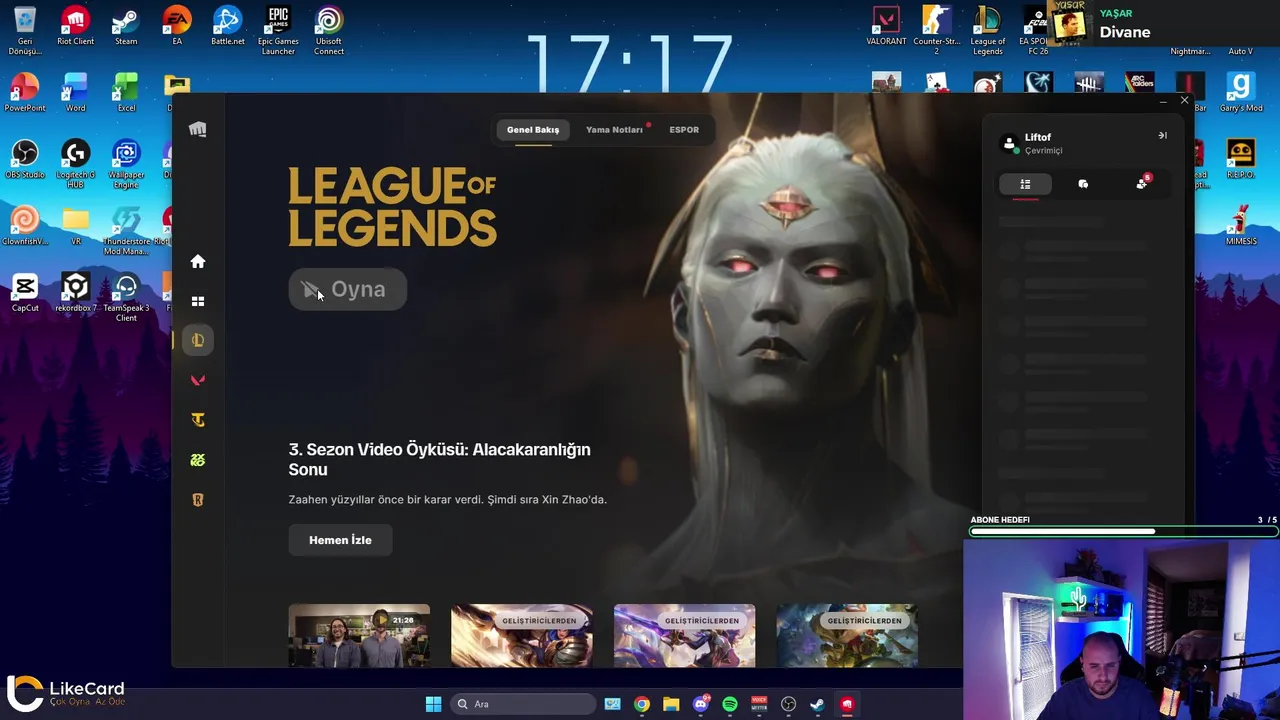Open Google Chrome from the taskbar

(642, 704)
